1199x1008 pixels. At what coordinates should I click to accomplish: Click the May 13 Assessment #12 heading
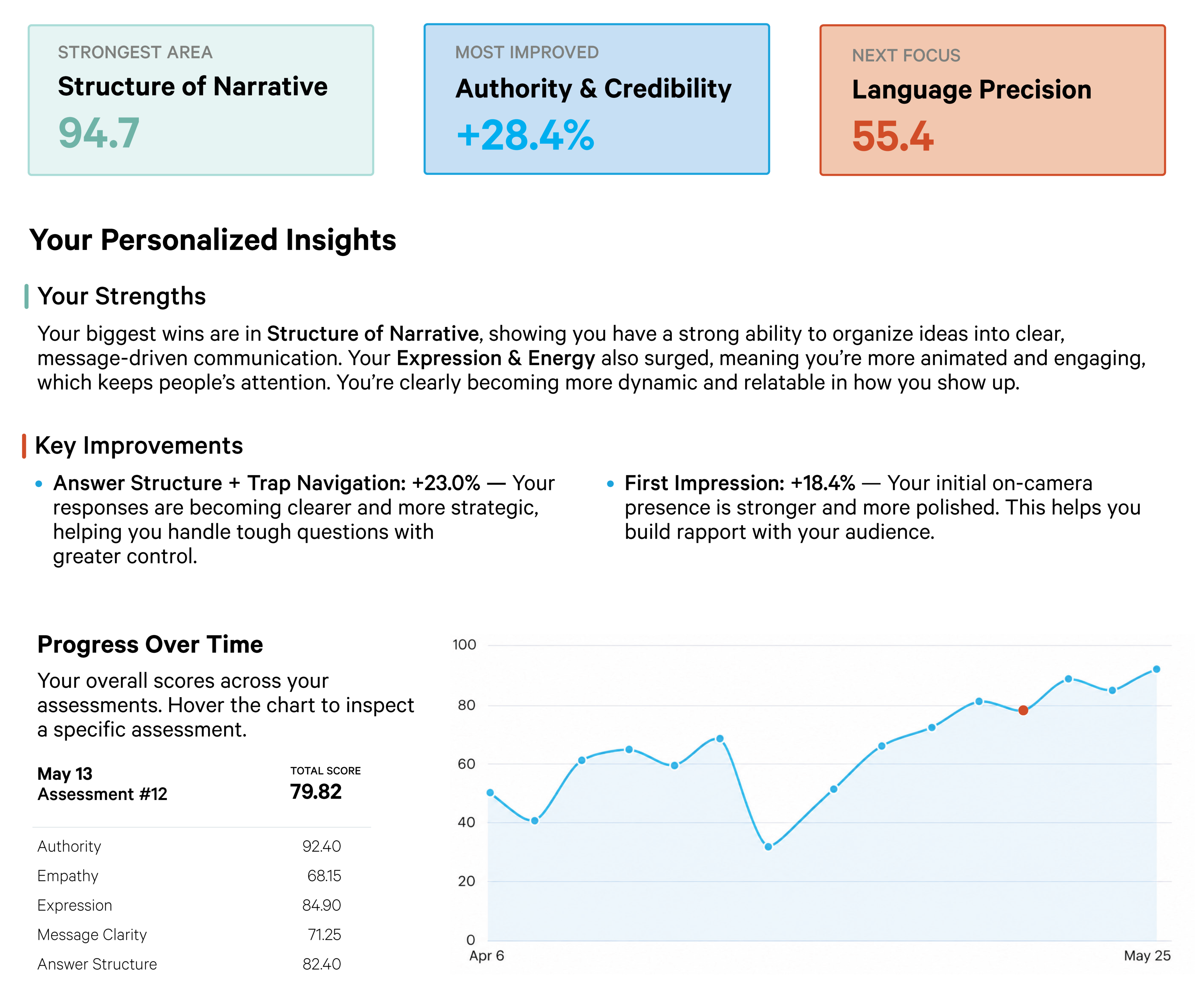102,784
